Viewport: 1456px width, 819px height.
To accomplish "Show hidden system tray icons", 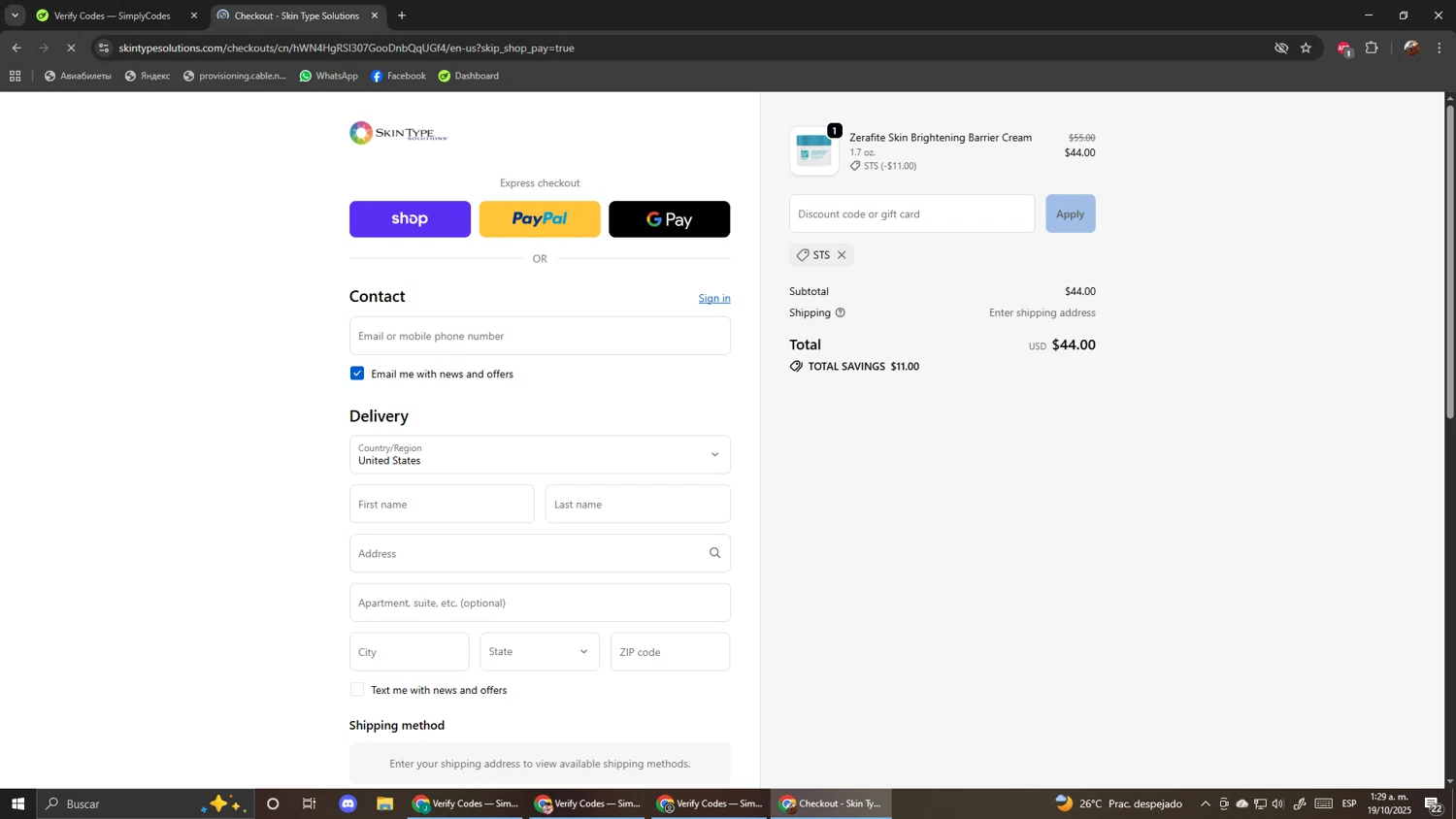I will pyautogui.click(x=1206, y=803).
